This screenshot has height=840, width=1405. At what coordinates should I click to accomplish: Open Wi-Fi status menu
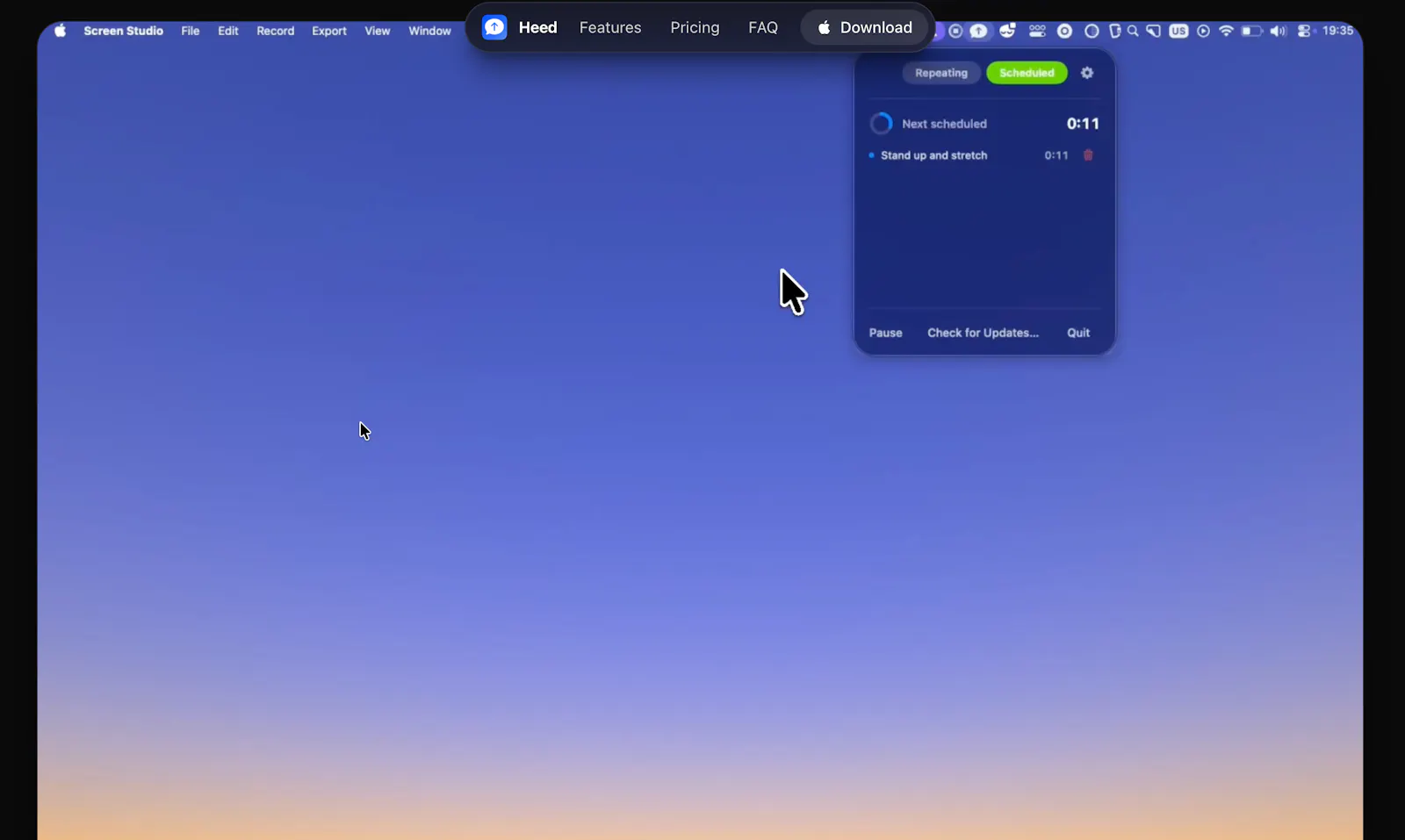pyautogui.click(x=1226, y=31)
